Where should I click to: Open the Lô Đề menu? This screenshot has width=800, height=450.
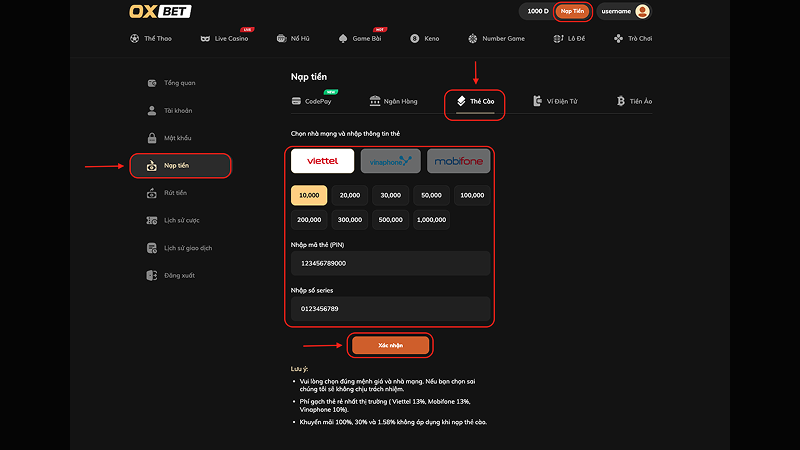pyautogui.click(x=569, y=38)
